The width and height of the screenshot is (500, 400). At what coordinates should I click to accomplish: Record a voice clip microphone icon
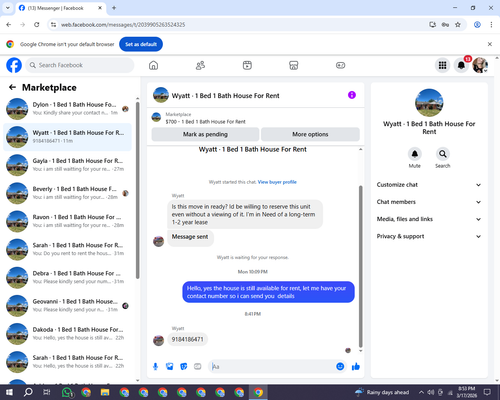click(x=155, y=367)
